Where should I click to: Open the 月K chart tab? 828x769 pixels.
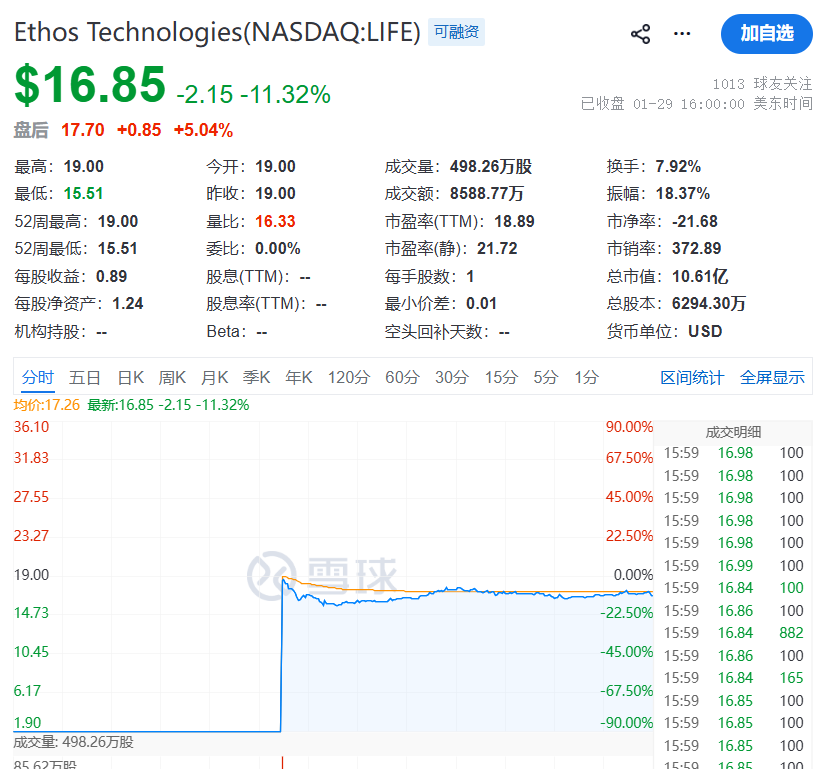[x=215, y=377]
